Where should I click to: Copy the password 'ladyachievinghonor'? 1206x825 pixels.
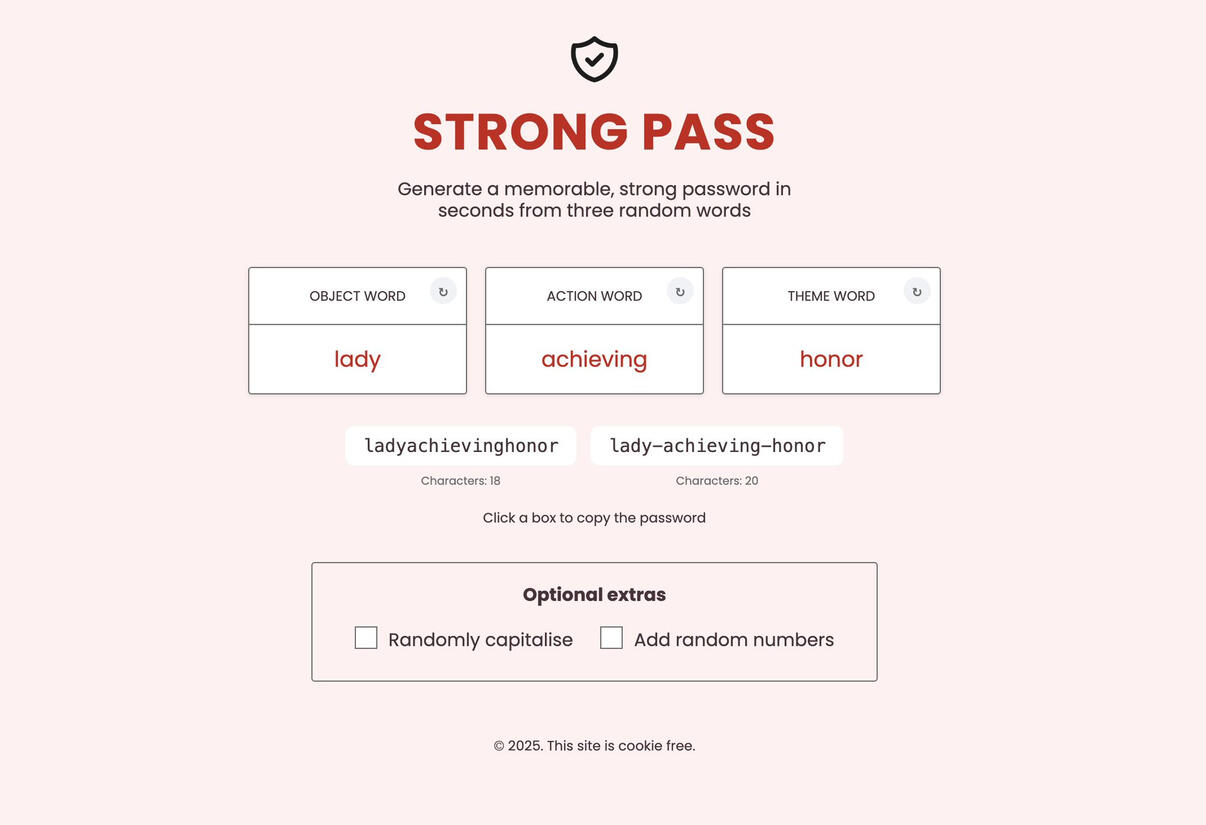click(460, 445)
